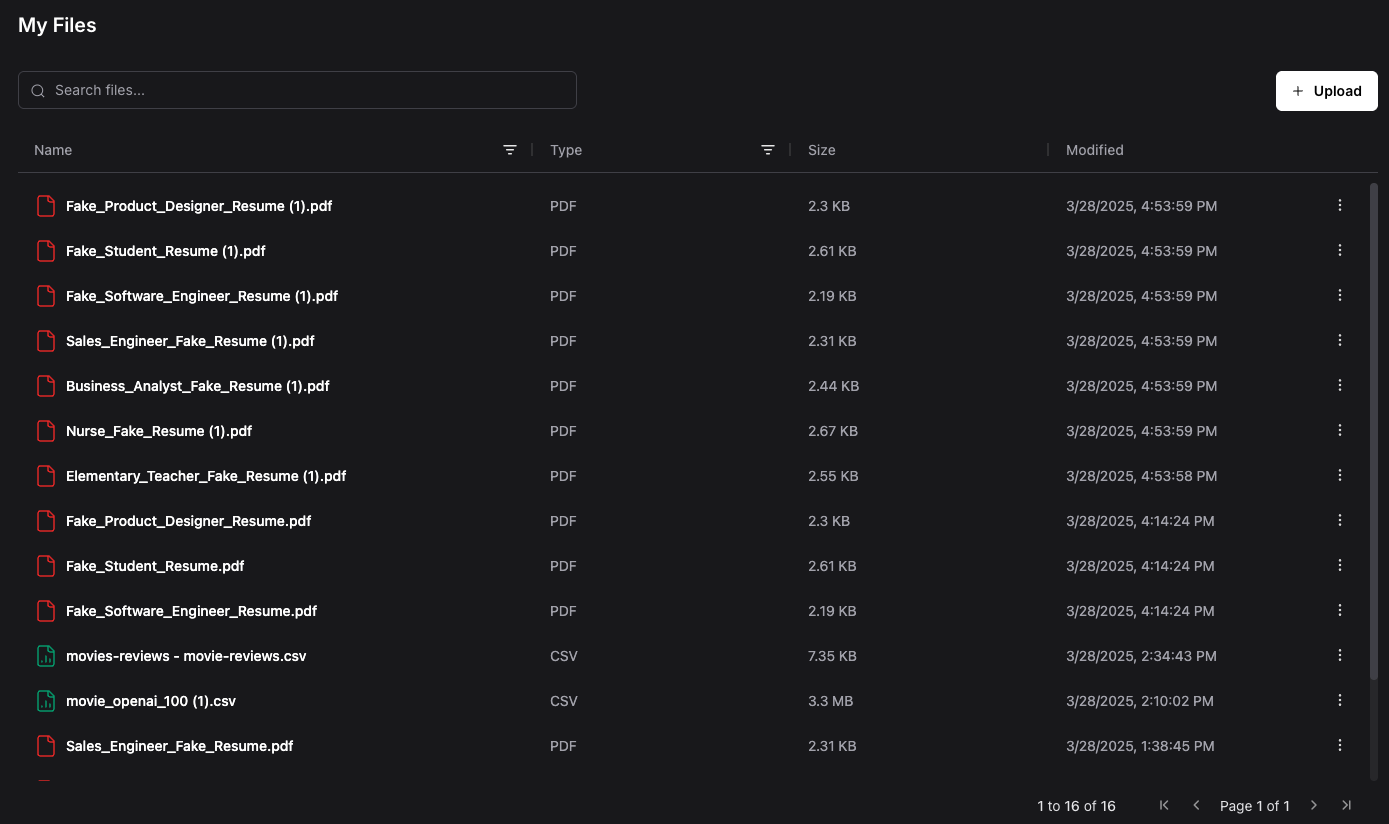Go to the next page arrow
Image resolution: width=1389 pixels, height=824 pixels.
(1314, 805)
